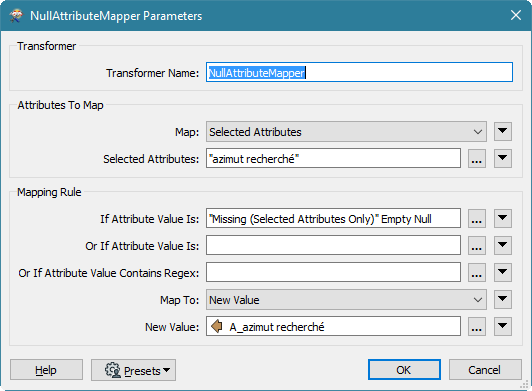Screen dimensions: 532x391
Task: Open the arrow menu beside Map dropdown
Action: click(x=502, y=131)
